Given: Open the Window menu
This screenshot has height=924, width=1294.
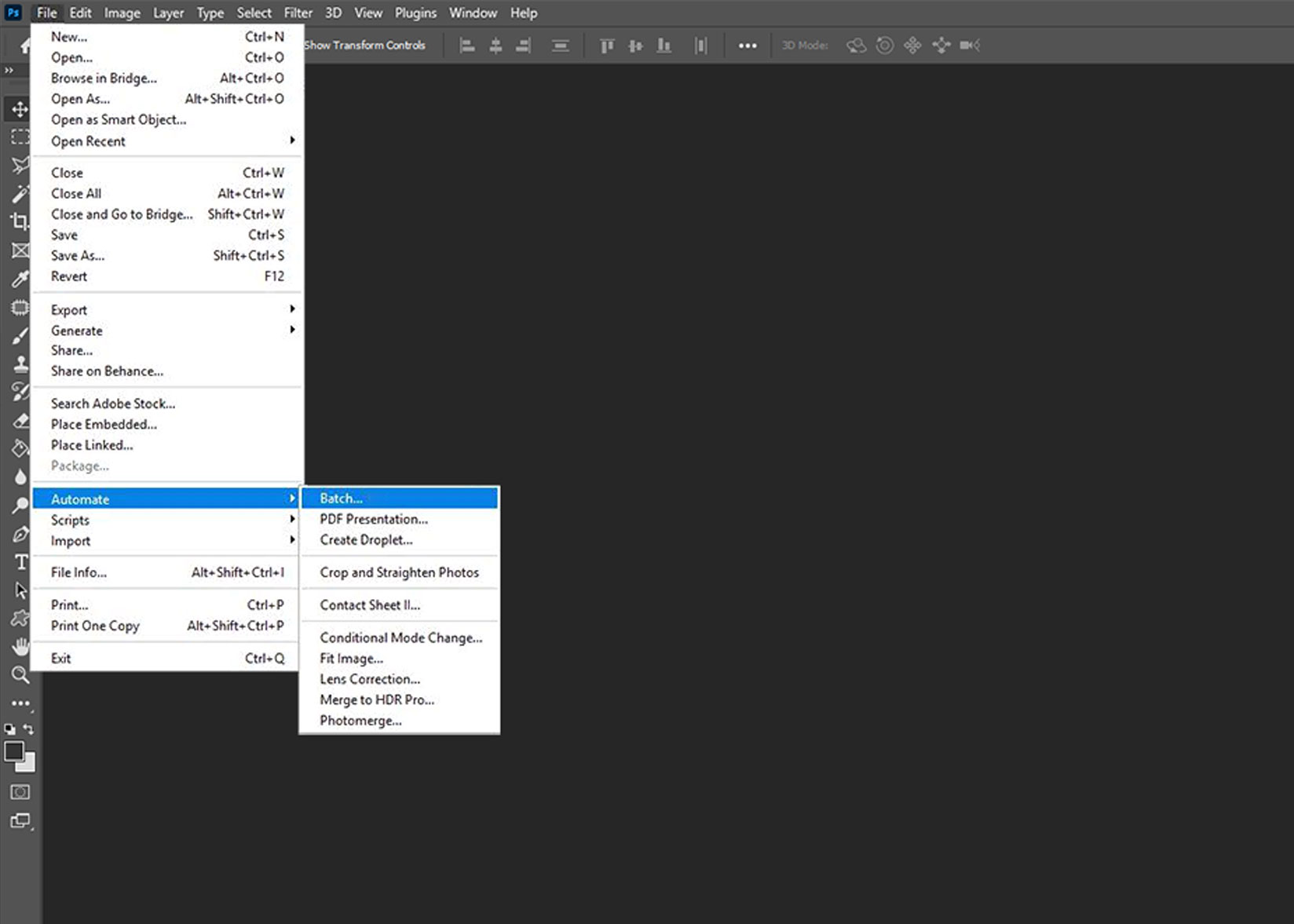Looking at the screenshot, I should (x=473, y=13).
